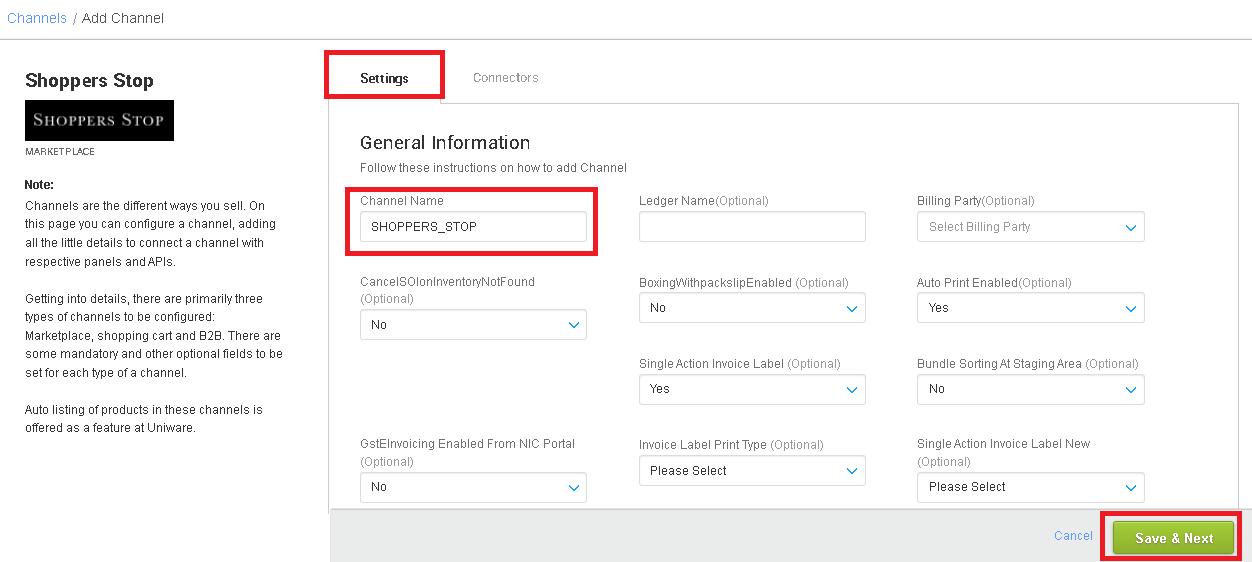Click the Save & Next button
The width and height of the screenshot is (1252, 562).
pyautogui.click(x=1174, y=538)
